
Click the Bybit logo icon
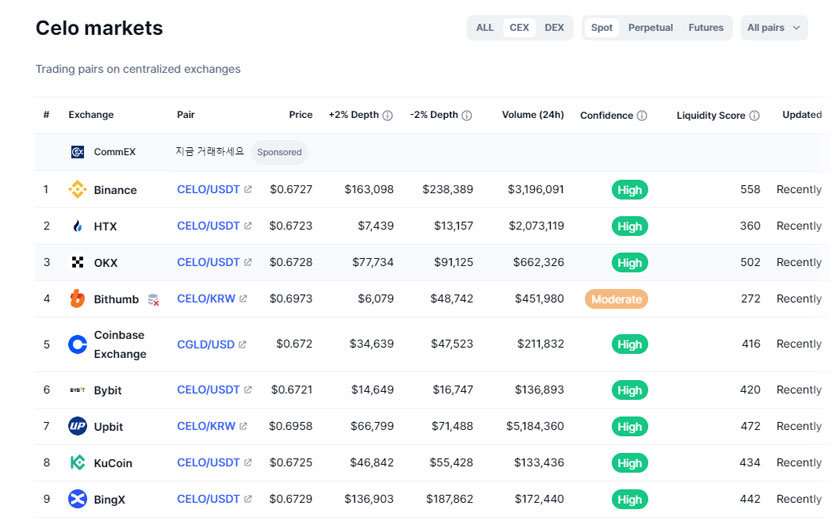(78, 390)
